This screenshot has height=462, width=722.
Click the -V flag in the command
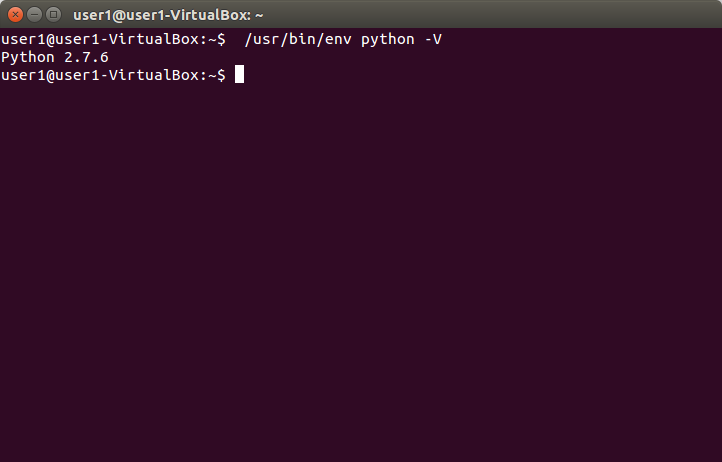pyautogui.click(x=432, y=39)
